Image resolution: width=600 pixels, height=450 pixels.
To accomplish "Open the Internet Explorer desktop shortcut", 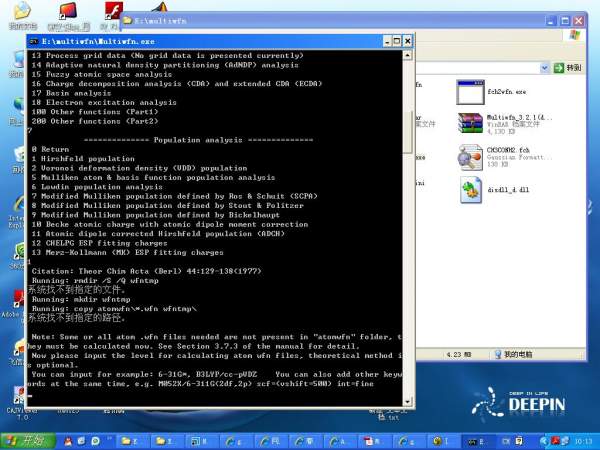I will click(x=18, y=205).
